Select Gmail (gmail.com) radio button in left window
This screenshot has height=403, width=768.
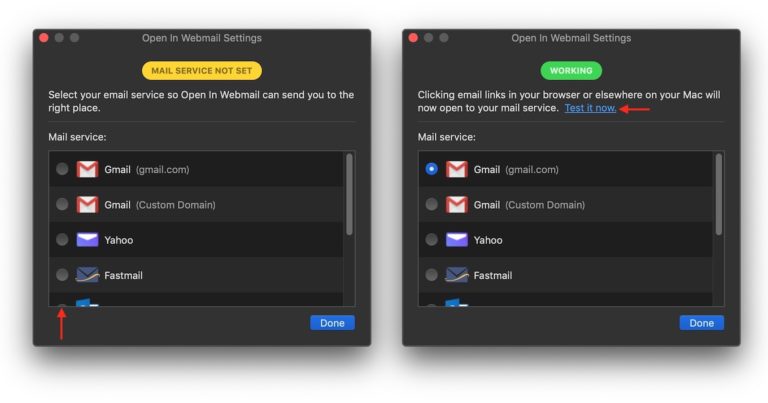point(62,169)
